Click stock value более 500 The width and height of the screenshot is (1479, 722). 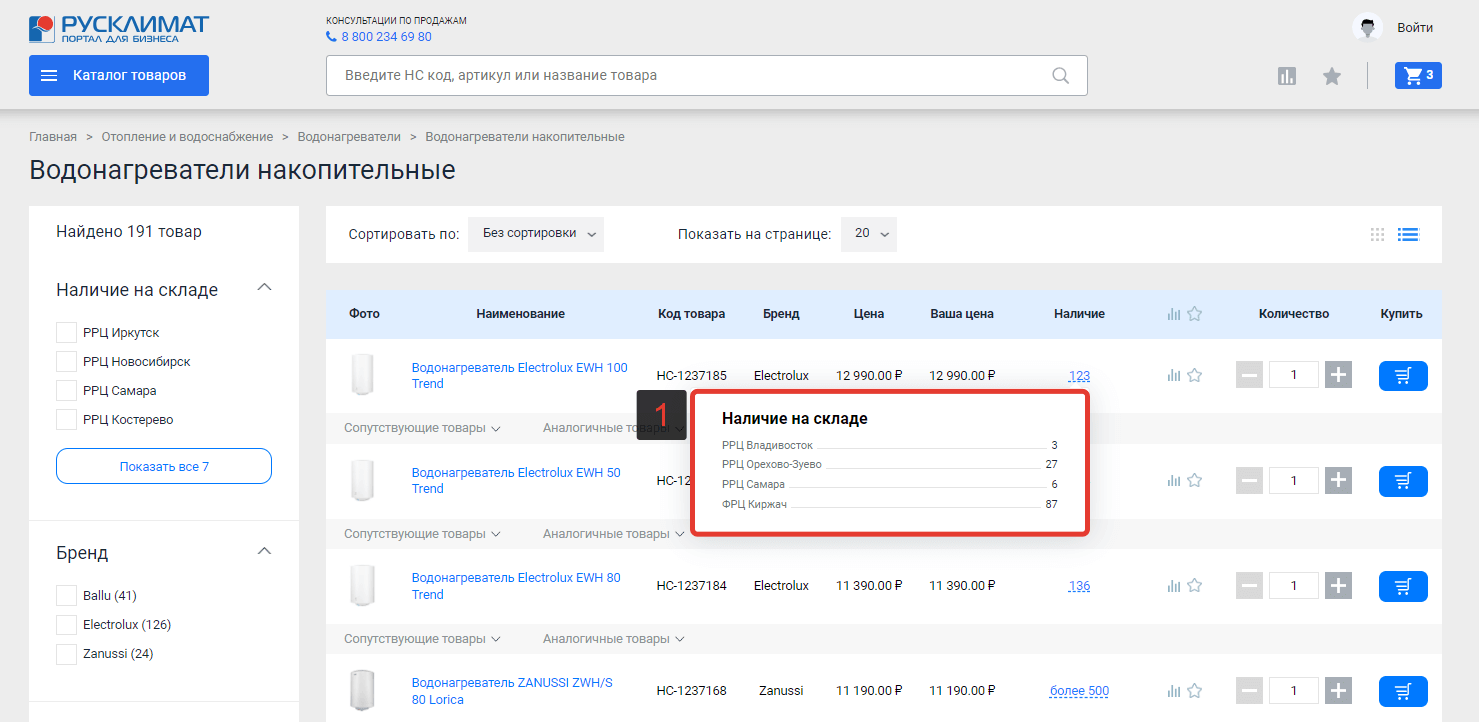coord(1079,691)
